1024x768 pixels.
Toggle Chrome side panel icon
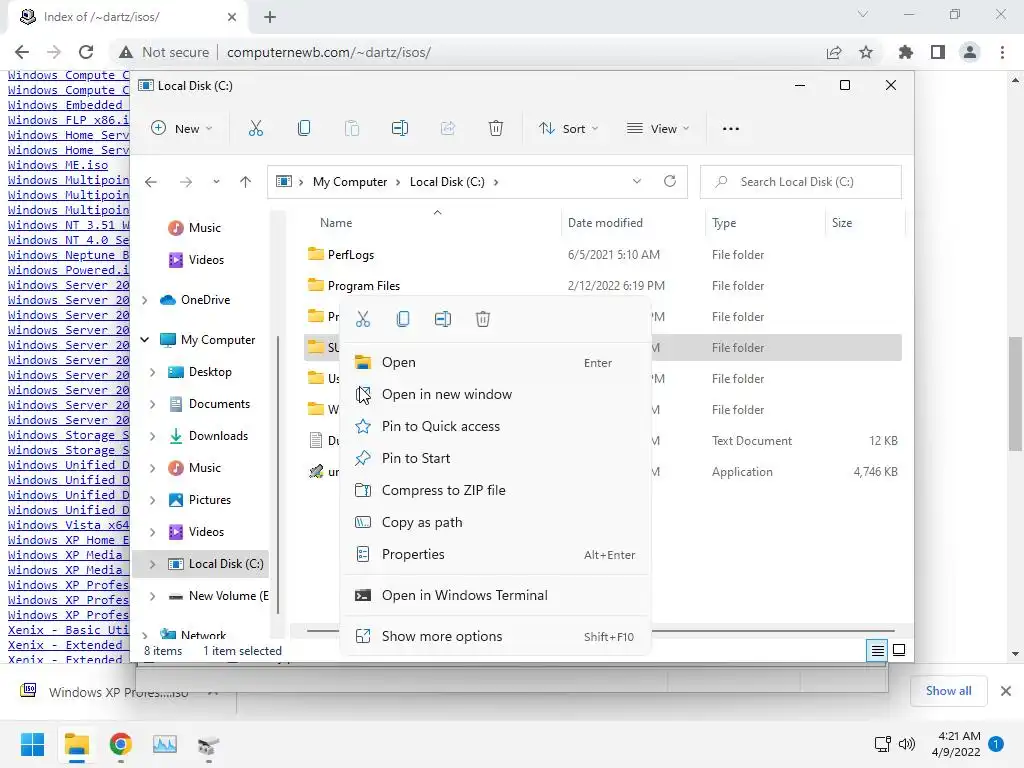[938, 52]
